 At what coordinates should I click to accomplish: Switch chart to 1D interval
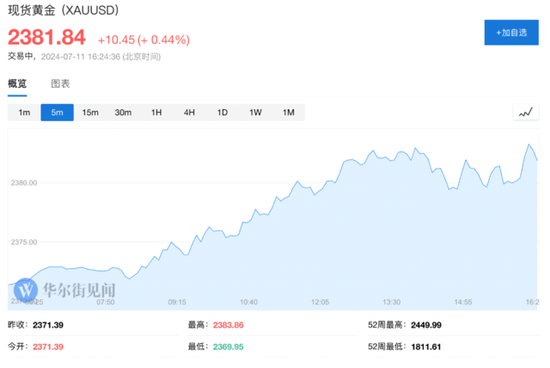pos(222,113)
